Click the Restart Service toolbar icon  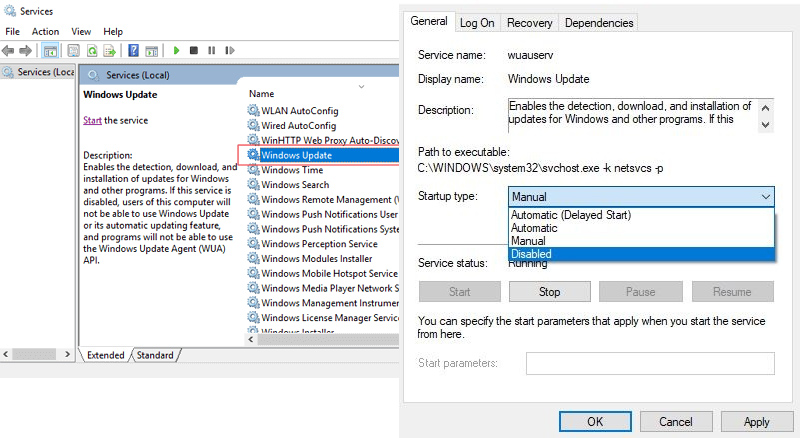(x=230, y=50)
